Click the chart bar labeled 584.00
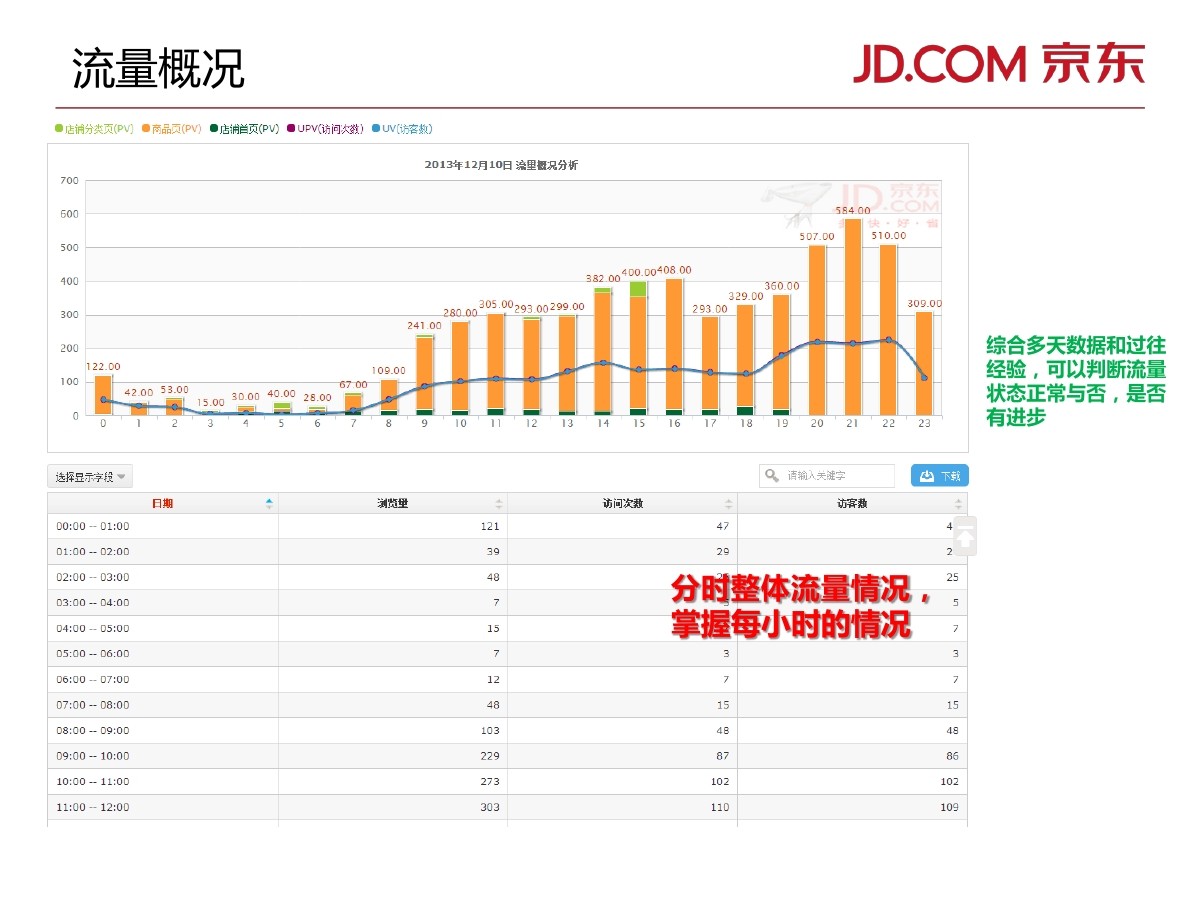Image resolution: width=1200 pixels, height=900 pixels. point(853,317)
